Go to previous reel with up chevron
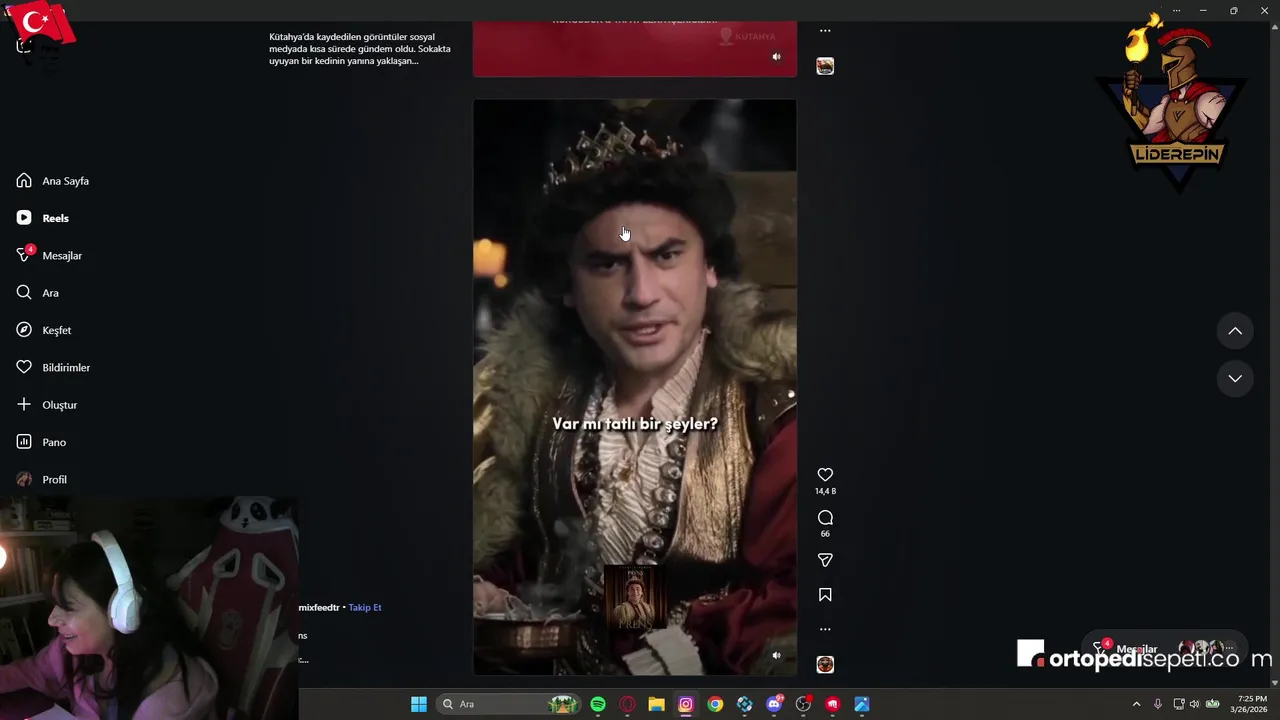This screenshot has height=720, width=1280. [1235, 331]
